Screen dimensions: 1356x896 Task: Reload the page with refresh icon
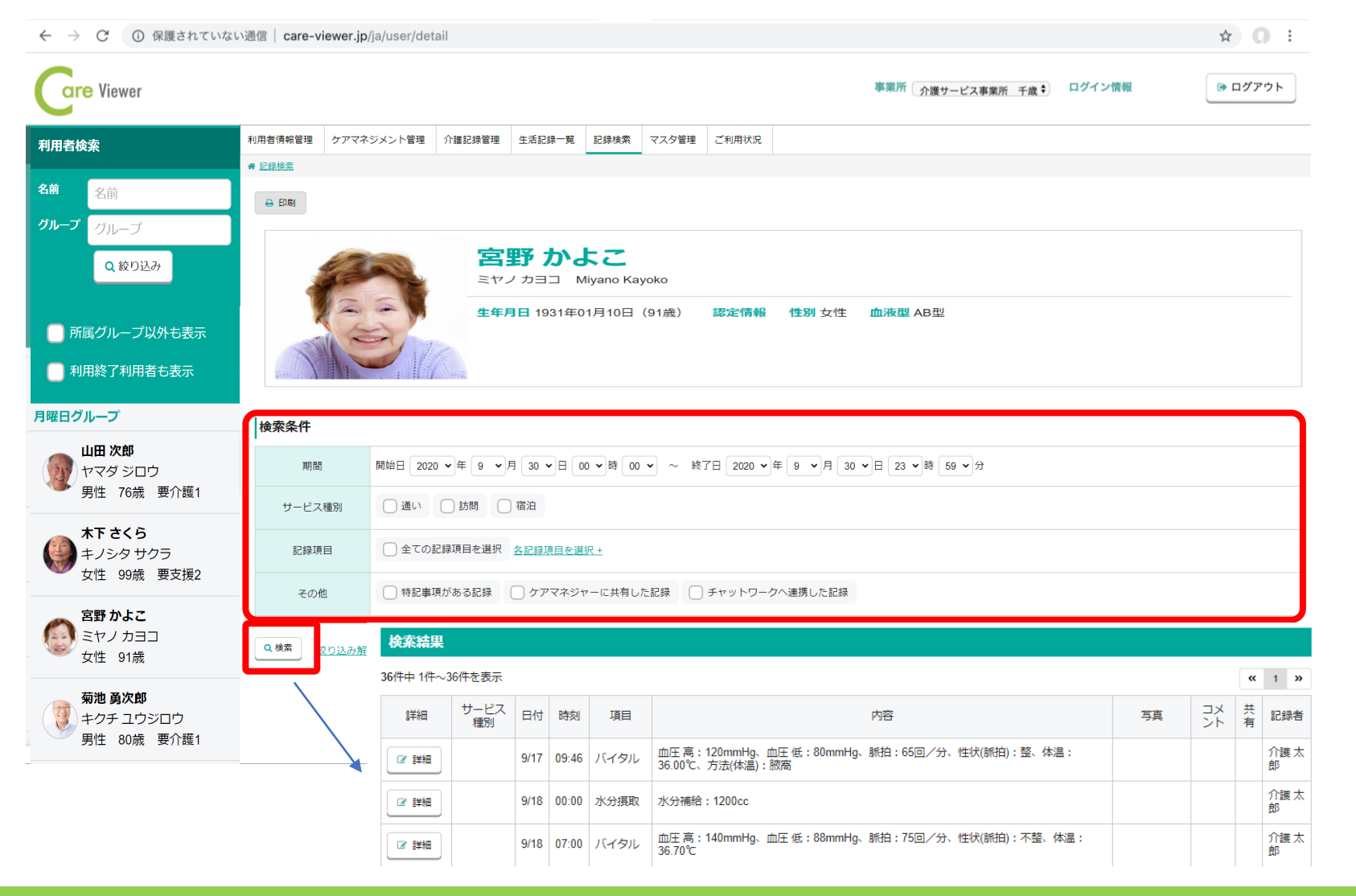(x=102, y=35)
